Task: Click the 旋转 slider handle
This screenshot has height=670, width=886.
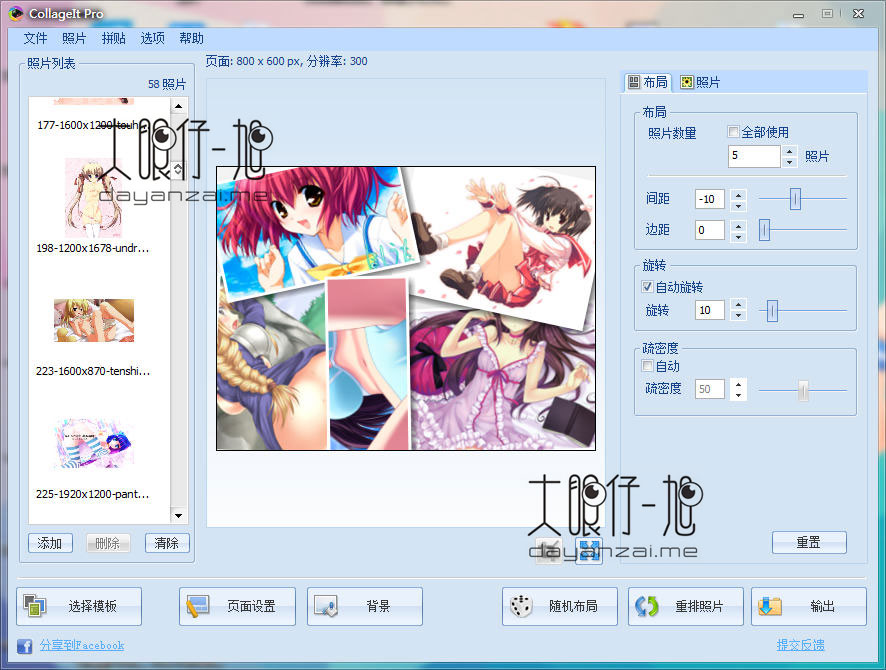Action: (772, 311)
